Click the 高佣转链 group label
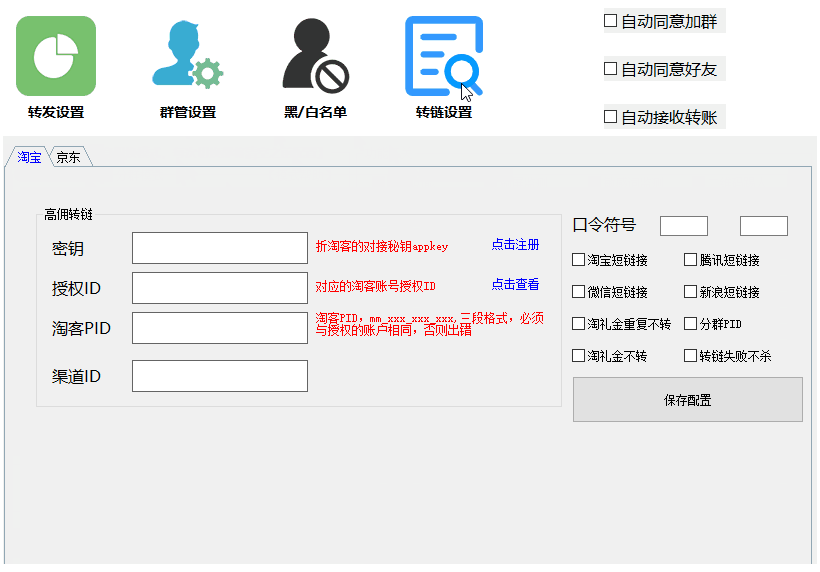 click(x=69, y=214)
